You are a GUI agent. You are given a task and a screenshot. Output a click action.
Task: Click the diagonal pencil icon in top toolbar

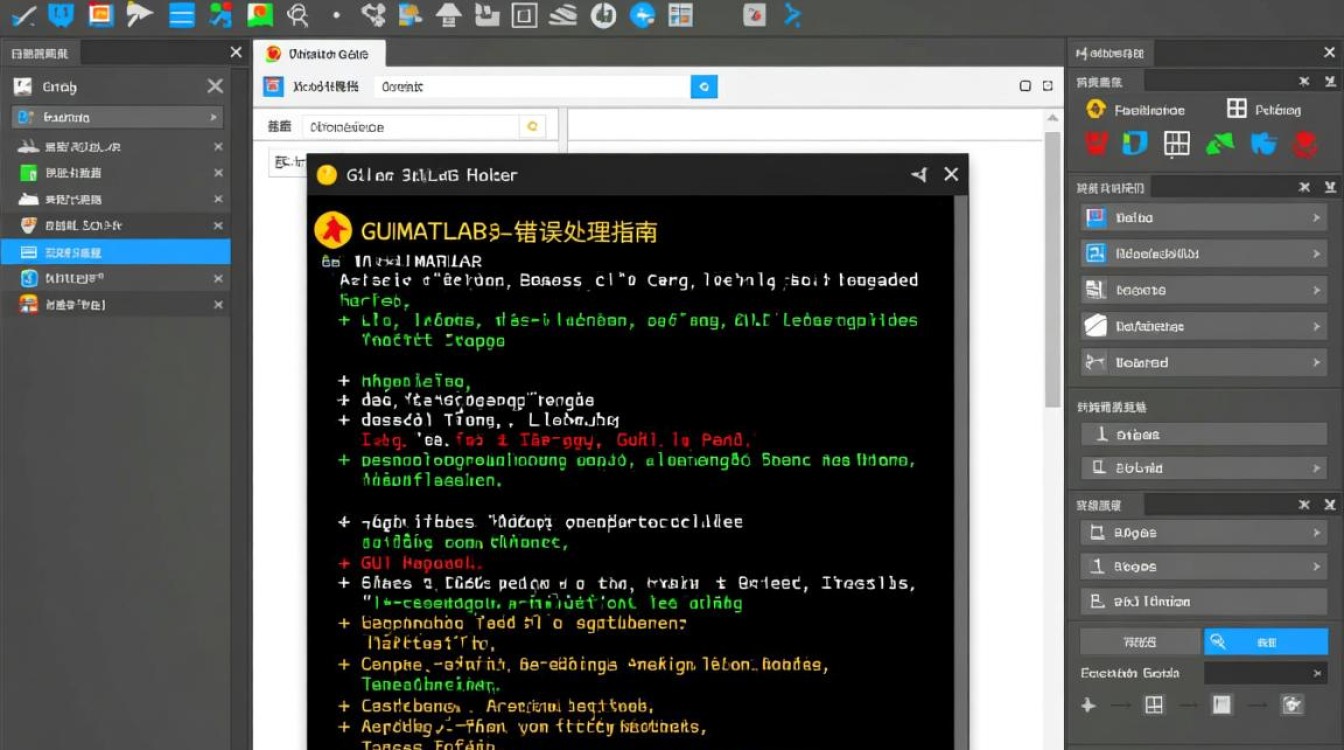click(x=22, y=14)
